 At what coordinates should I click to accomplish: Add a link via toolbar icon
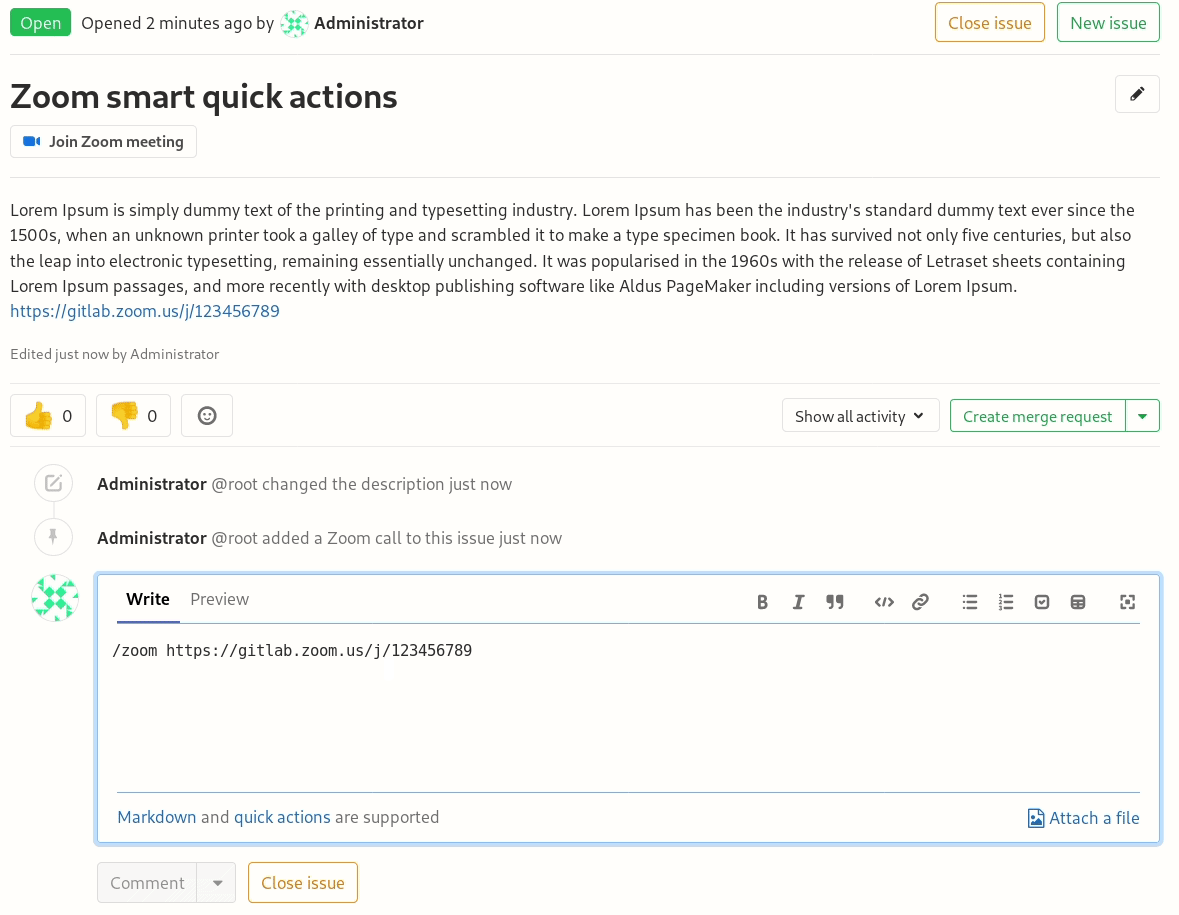coord(920,602)
